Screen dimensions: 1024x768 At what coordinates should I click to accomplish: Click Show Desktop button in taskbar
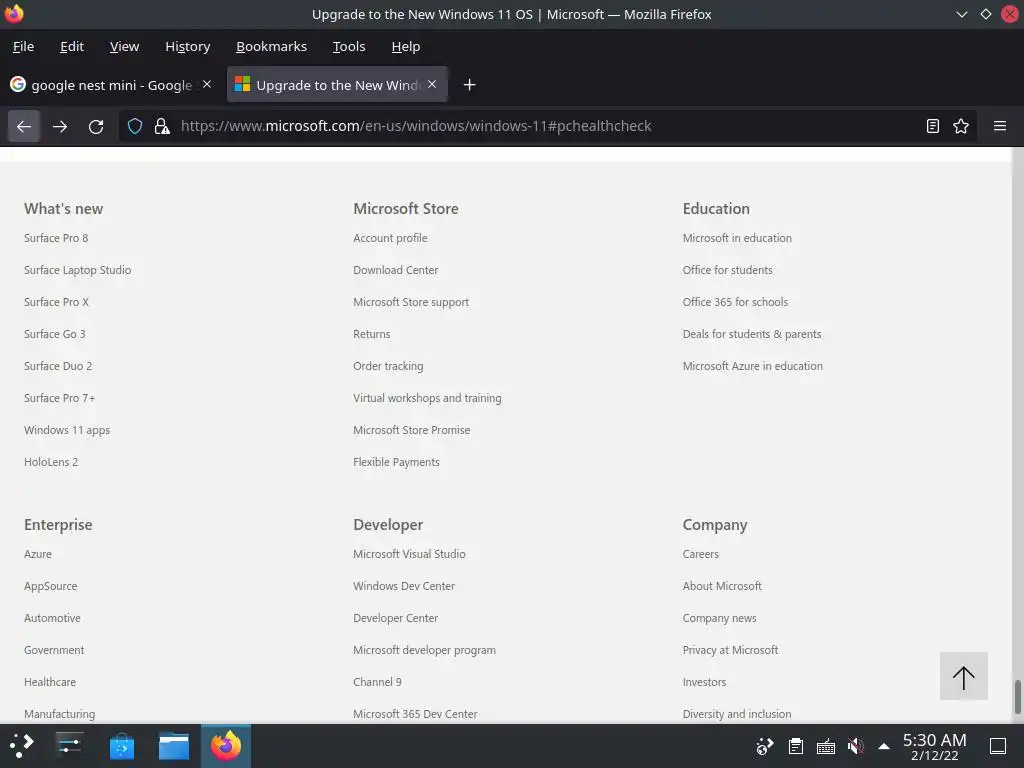tap(998, 746)
